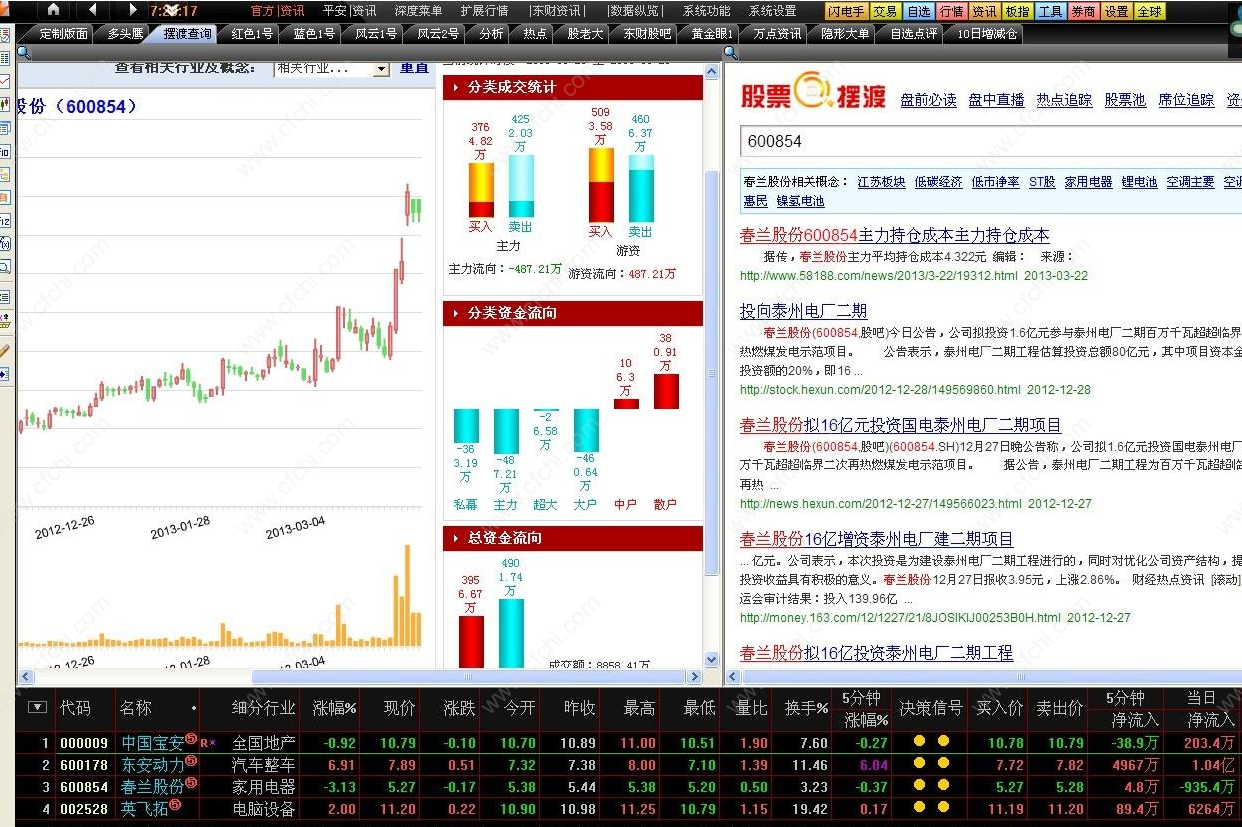
Task: Select the pencil drawing tool in left sidebar
Action: pyautogui.click(x=5, y=350)
